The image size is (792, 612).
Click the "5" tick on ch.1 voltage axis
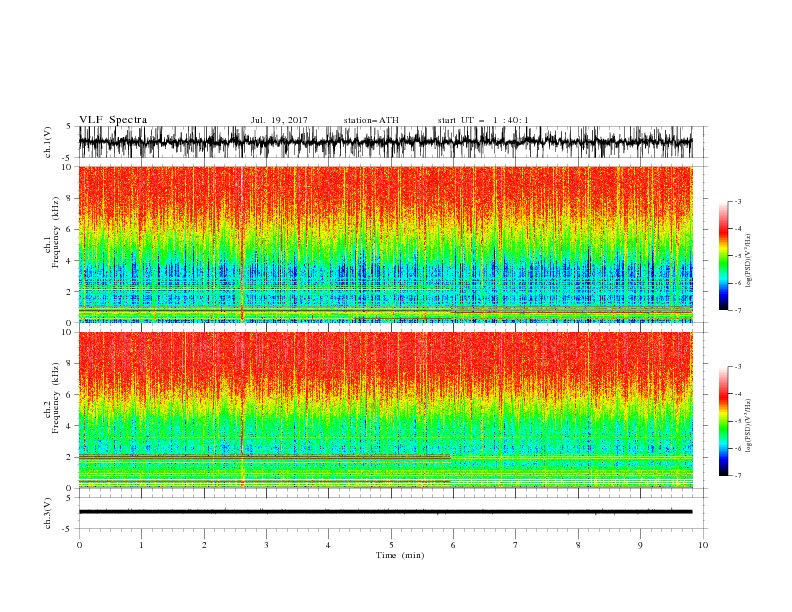coord(70,126)
